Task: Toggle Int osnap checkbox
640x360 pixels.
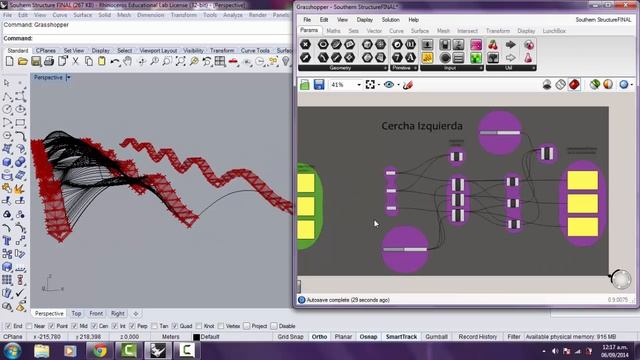Action: (x=115, y=326)
